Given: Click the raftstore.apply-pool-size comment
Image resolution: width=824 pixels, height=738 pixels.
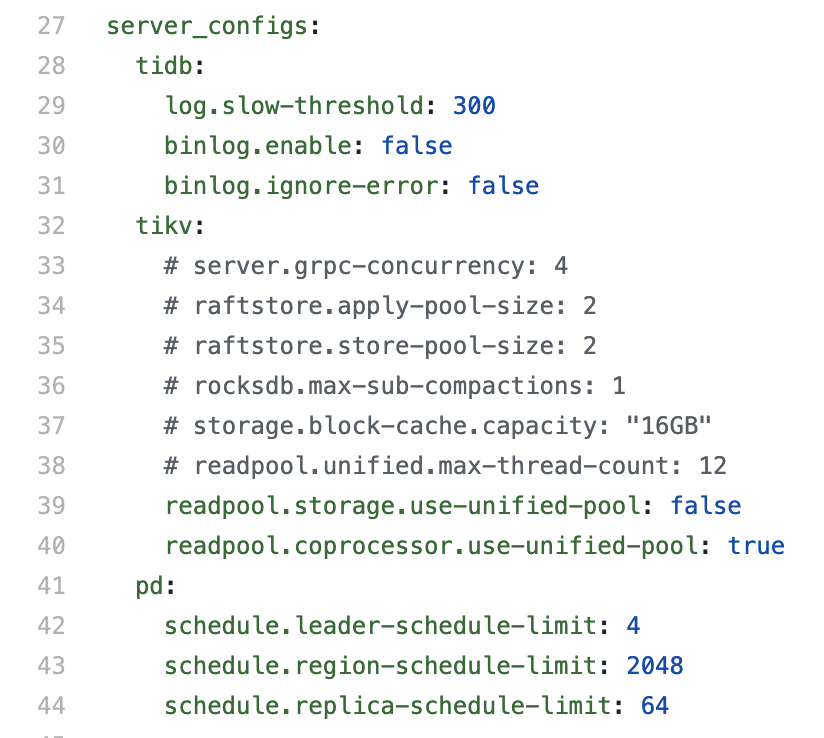Looking at the screenshot, I should pyautogui.click(x=380, y=306).
